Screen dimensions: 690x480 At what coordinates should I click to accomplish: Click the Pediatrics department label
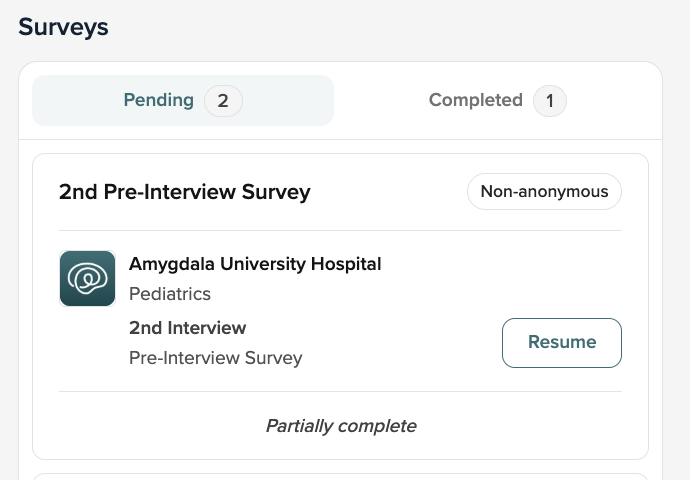coord(170,294)
